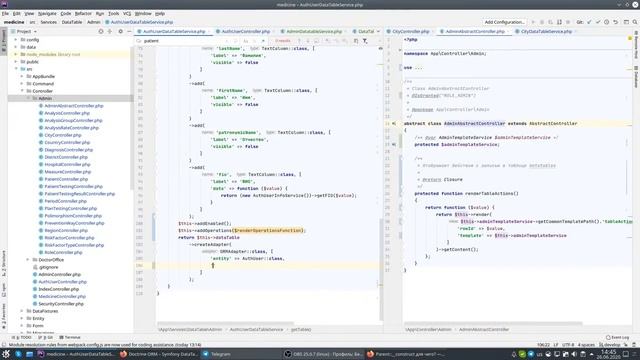The image size is (640, 360).
Task: Switch to CityController.php tab
Action: point(410,31)
